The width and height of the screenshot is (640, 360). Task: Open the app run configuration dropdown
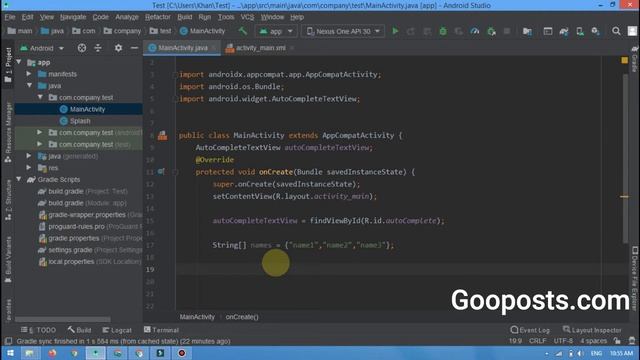click(276, 31)
